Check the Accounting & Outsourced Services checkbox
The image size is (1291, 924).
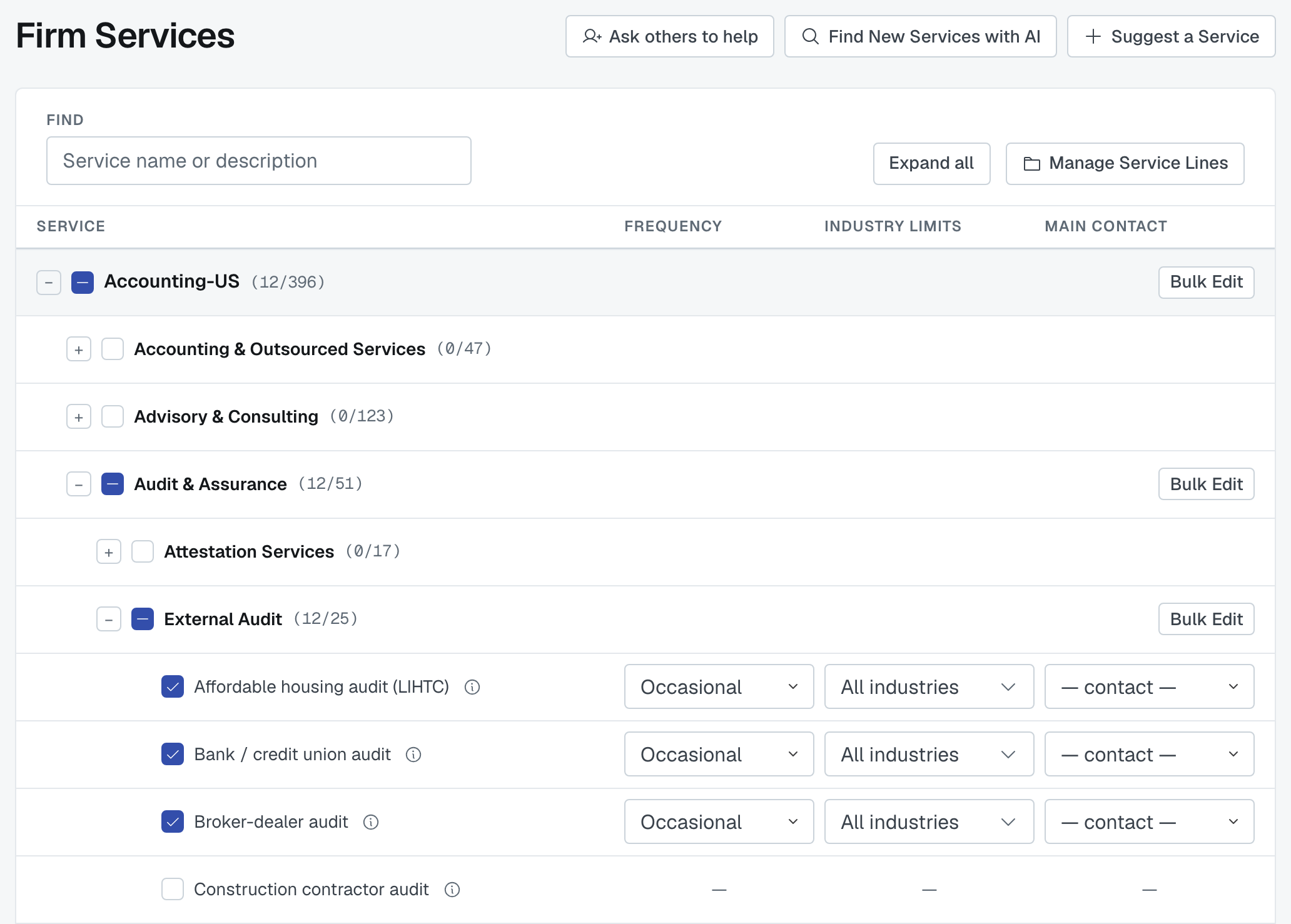point(113,349)
